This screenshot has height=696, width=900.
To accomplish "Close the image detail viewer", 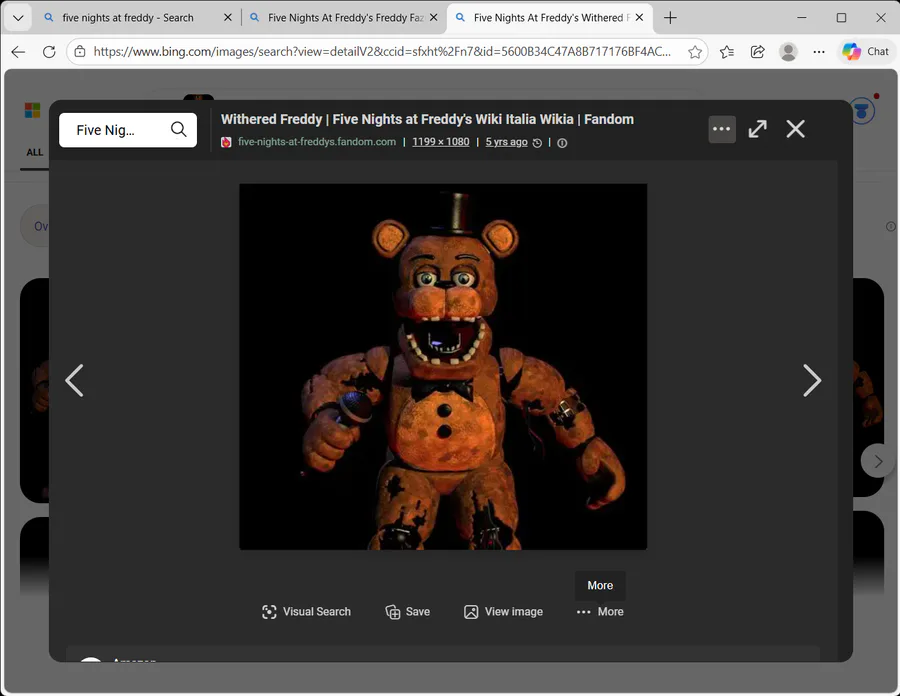I will coord(796,129).
